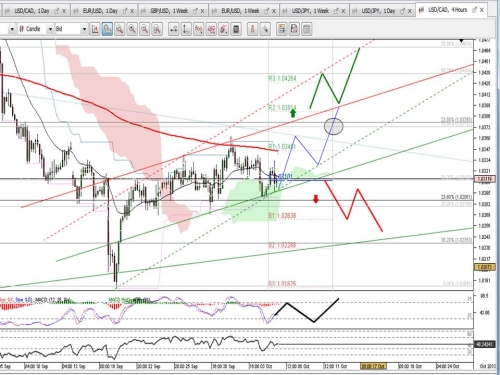Image resolution: width=500 pixels, height=375 pixels.
Task: Click the calculator-like toolbar icon
Action: coord(236,29)
